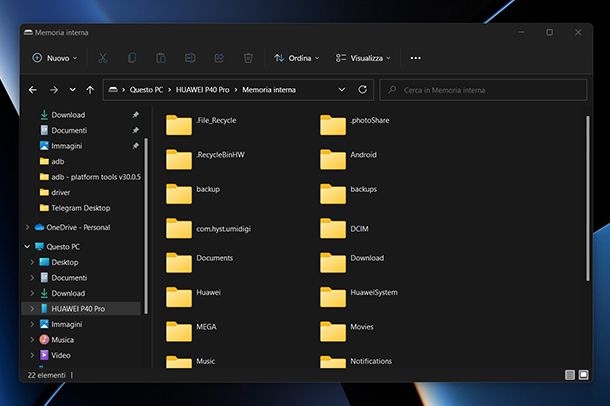
Task: Click Questo PC in address breadcrumb
Action: [x=146, y=90]
